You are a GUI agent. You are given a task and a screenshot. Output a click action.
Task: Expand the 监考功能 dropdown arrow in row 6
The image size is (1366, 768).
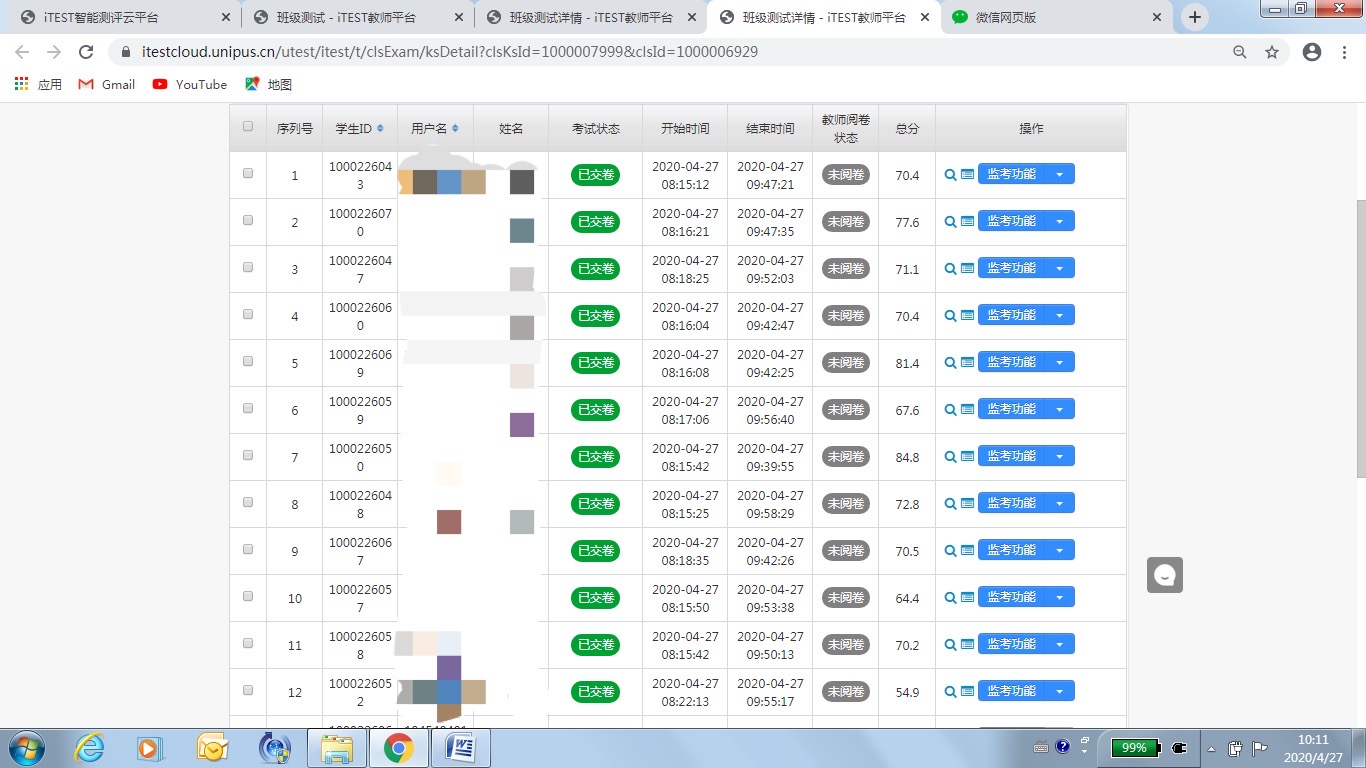1060,410
